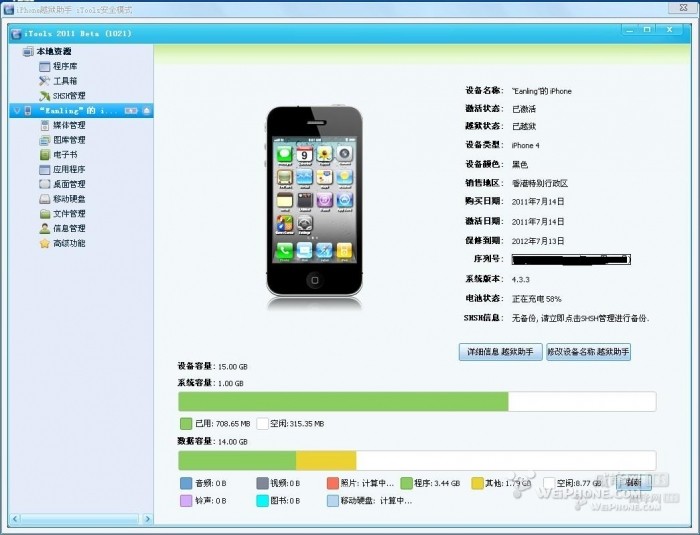The height and width of the screenshot is (535, 700).
Task: Maximize the iTools 2011 Beta window
Action: [647, 29]
